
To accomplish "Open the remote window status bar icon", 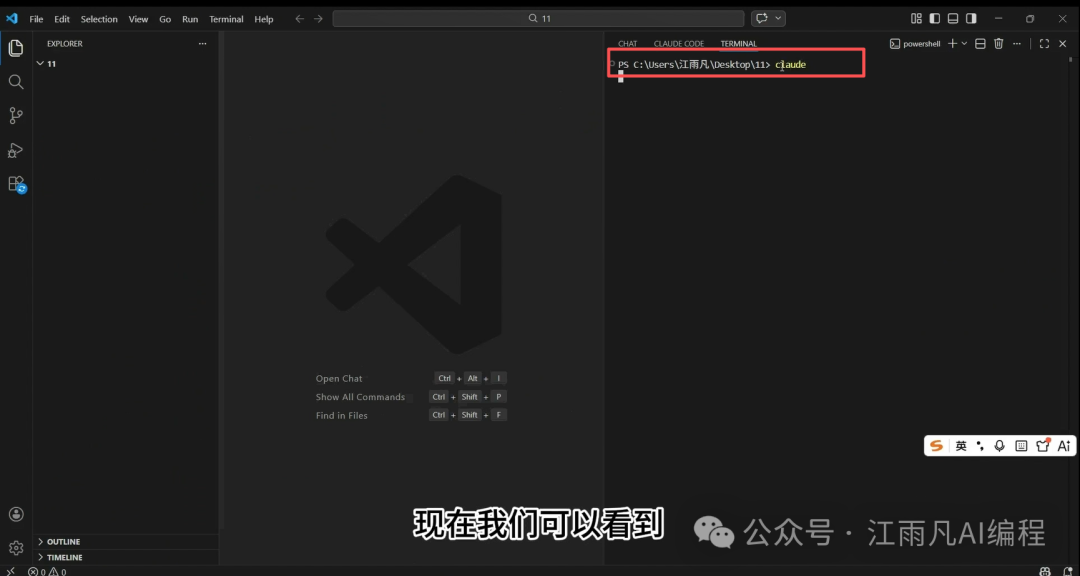I will 10,571.
